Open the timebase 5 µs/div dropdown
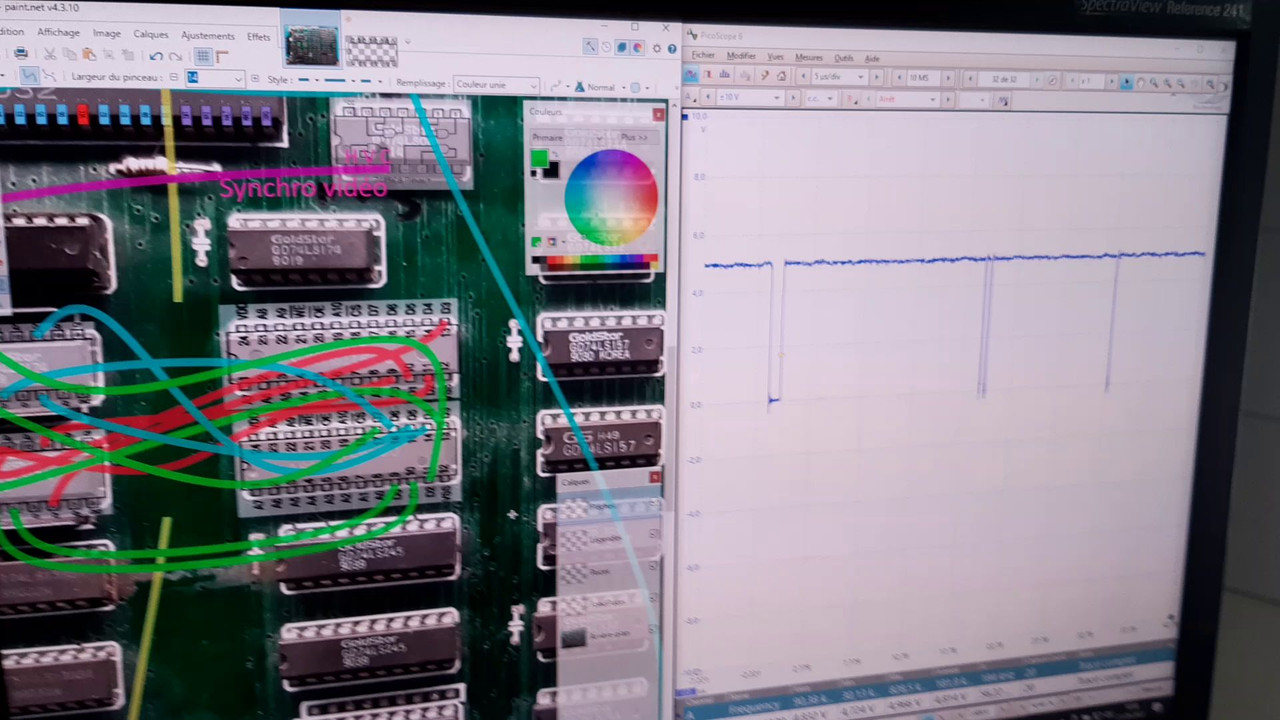 (840, 77)
